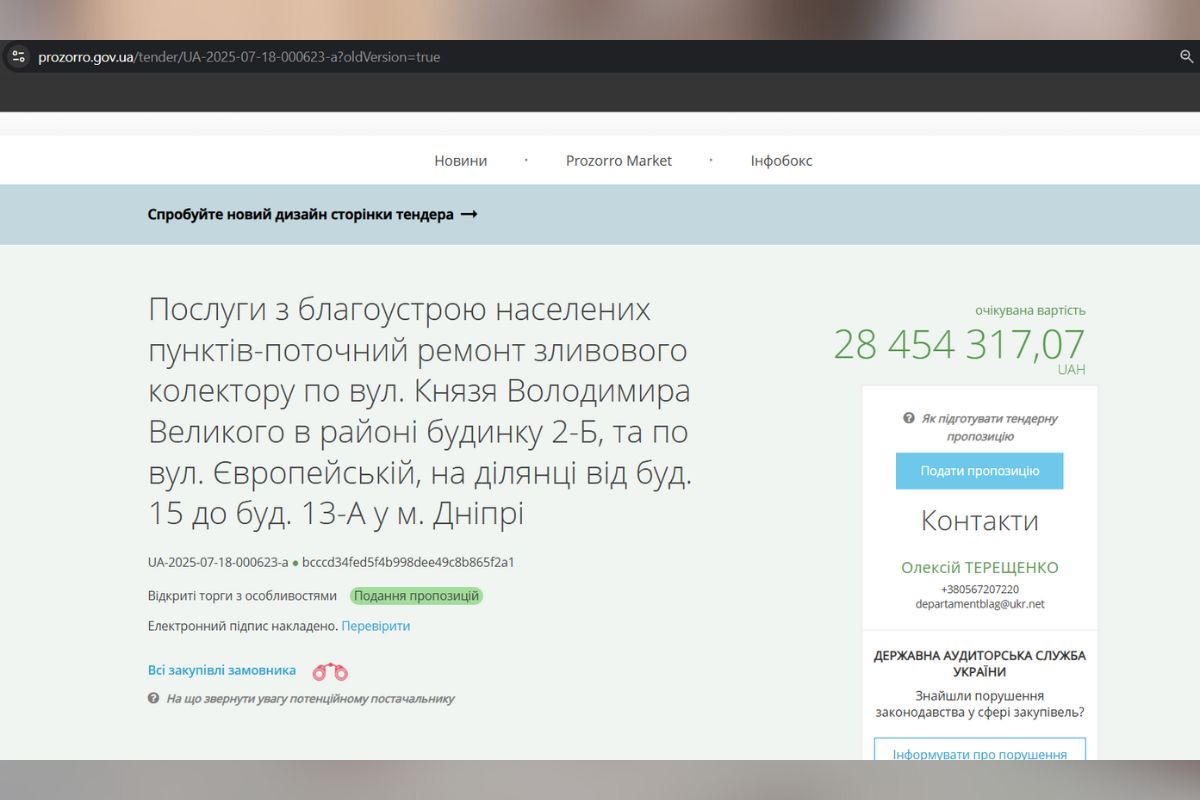Click the phone number +380567207220
1200x800 pixels.
pyautogui.click(x=978, y=588)
